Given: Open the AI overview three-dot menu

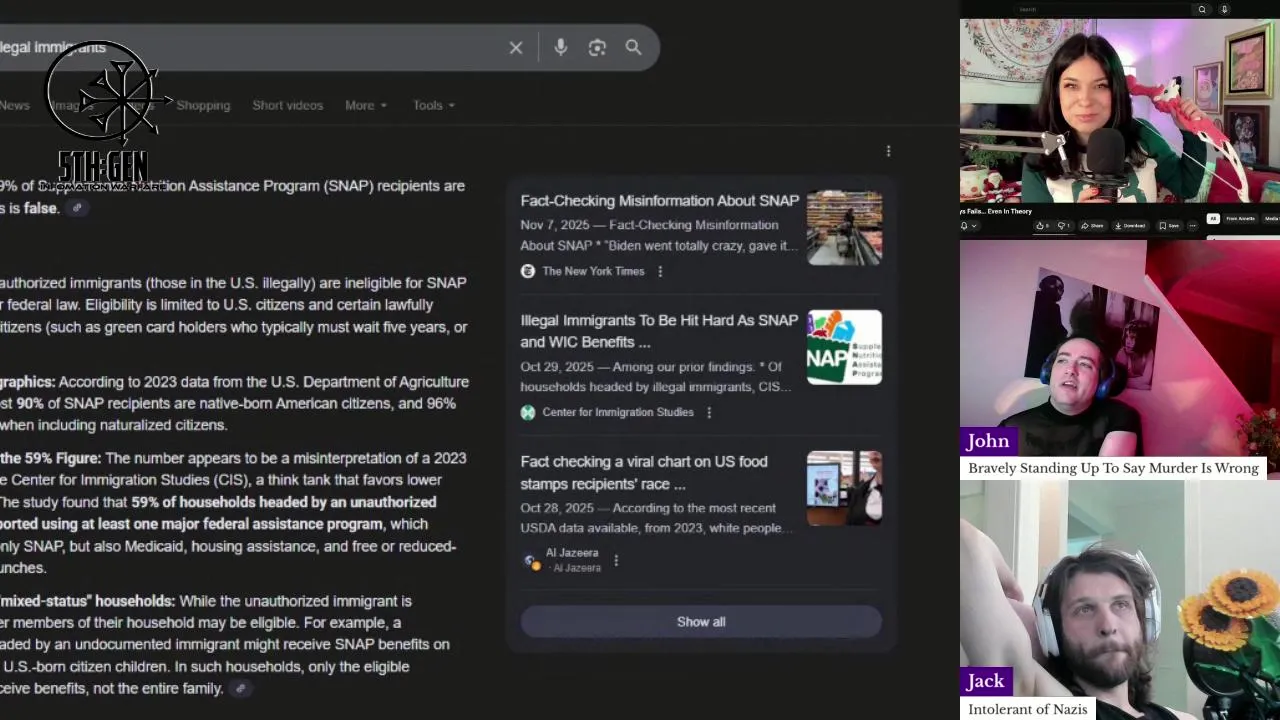Looking at the screenshot, I should pos(888,151).
